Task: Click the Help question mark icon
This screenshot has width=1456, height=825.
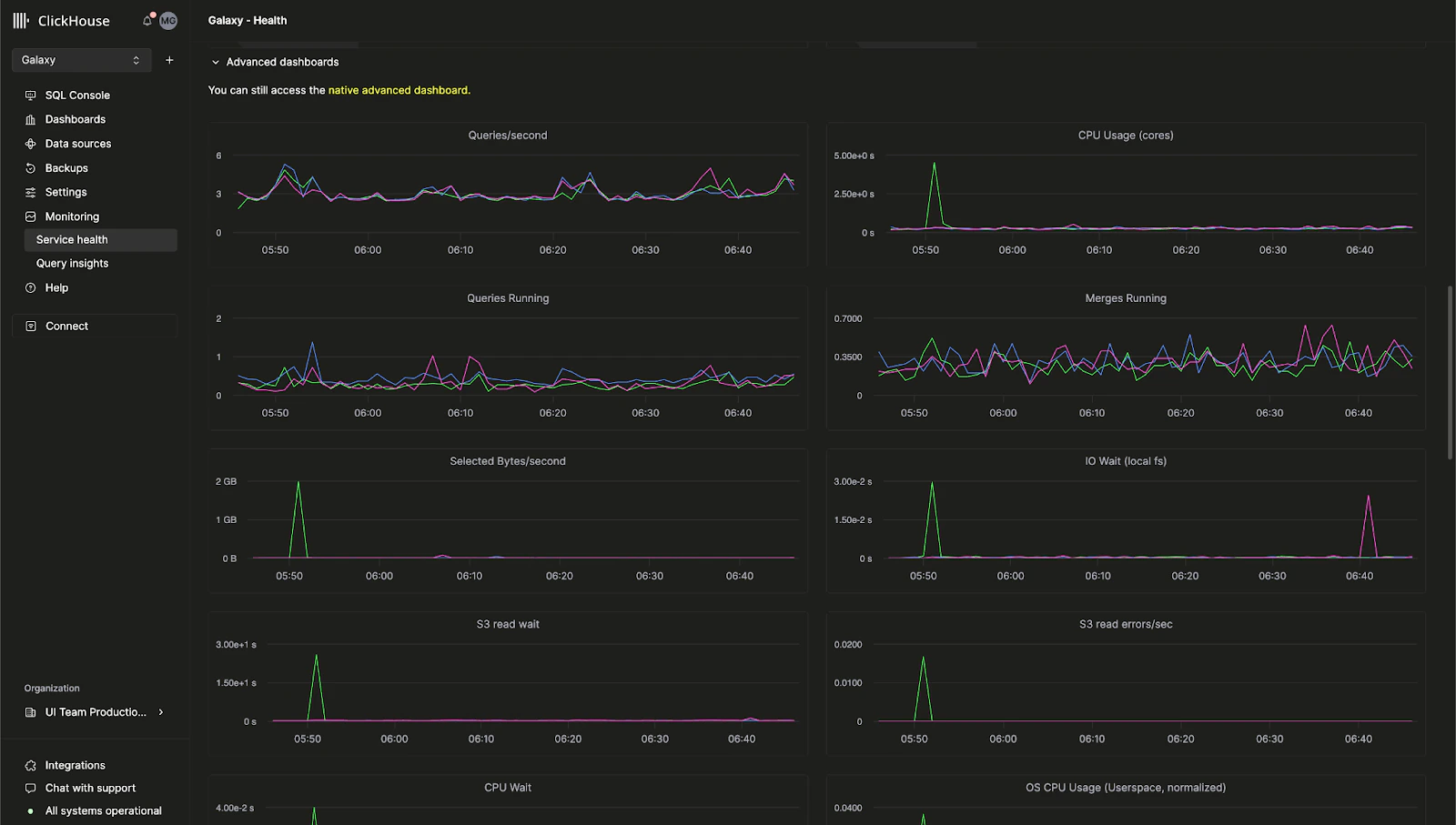Action: pyautogui.click(x=31, y=287)
